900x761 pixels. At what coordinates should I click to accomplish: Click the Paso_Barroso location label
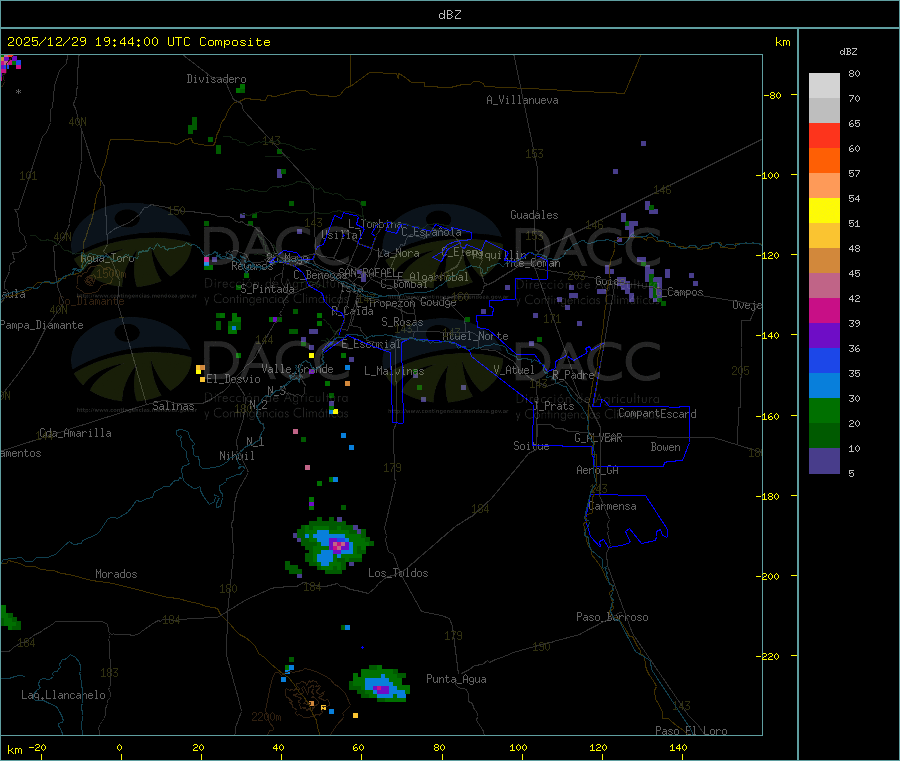pyautogui.click(x=612, y=617)
